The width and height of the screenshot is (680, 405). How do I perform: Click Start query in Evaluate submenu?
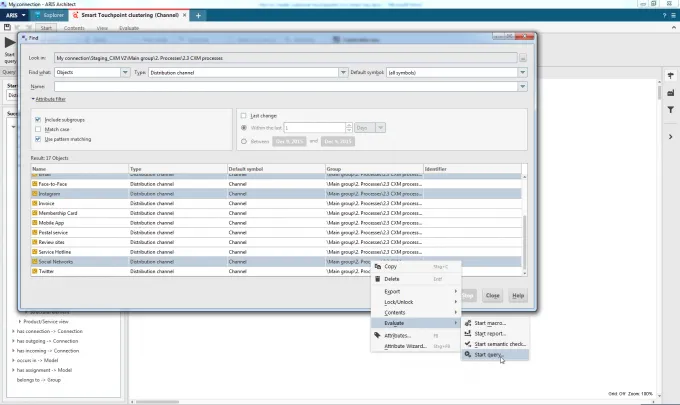click(495, 355)
